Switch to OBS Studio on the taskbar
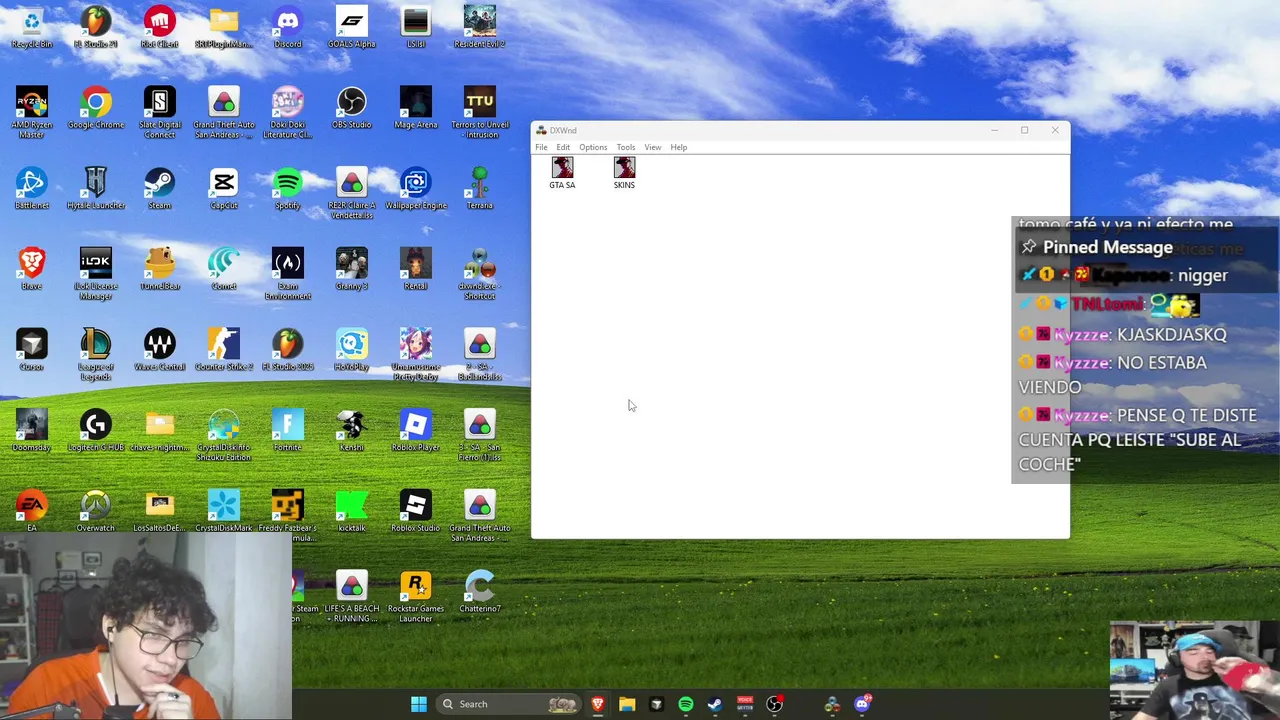Screen dimensions: 1280x720 pos(775,704)
